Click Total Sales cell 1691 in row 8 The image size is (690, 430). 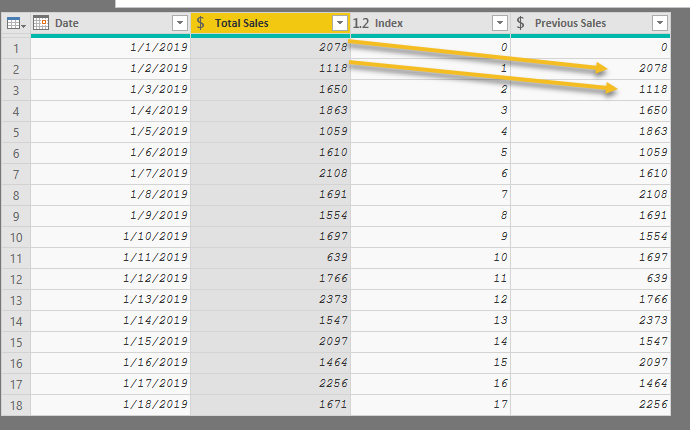click(x=271, y=195)
